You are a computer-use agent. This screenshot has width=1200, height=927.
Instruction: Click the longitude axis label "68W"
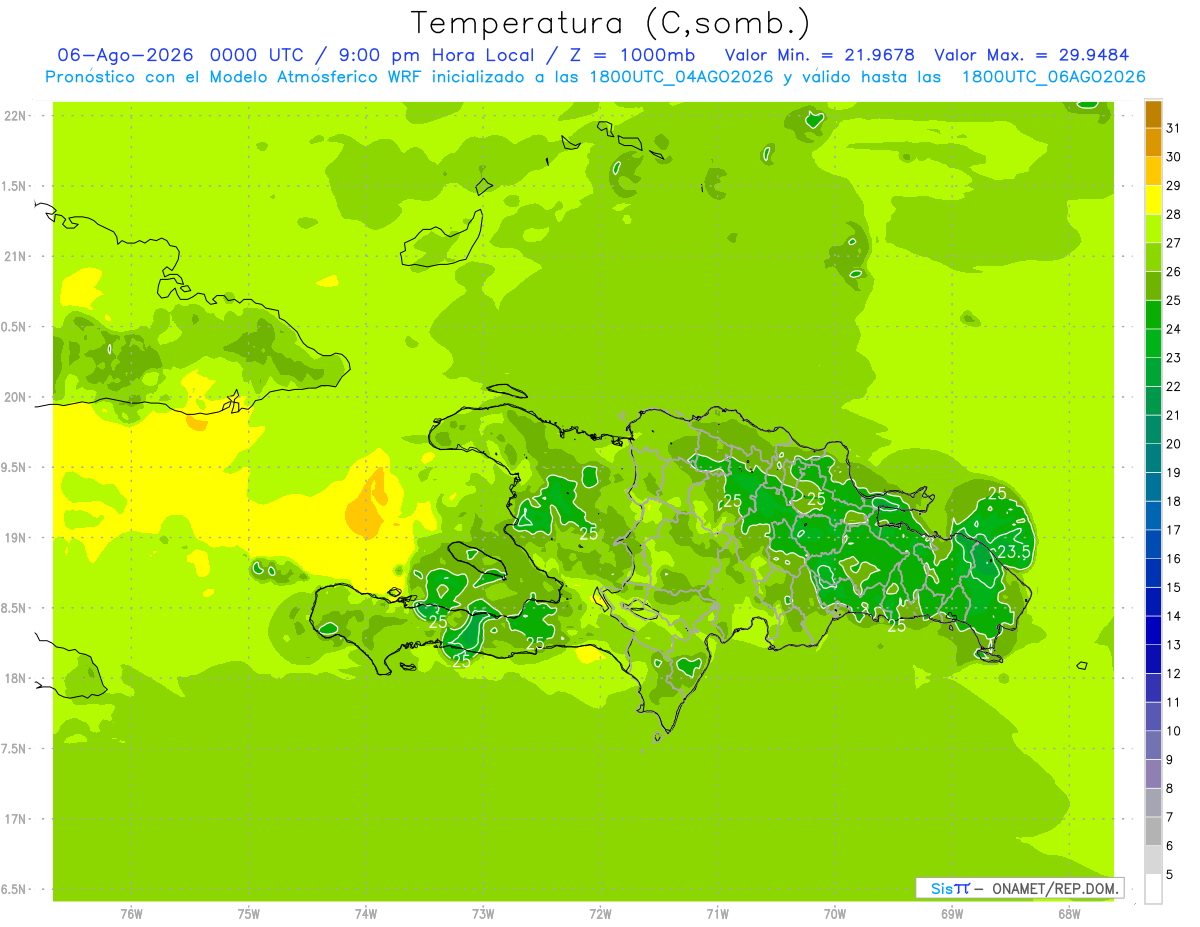pos(1069,914)
